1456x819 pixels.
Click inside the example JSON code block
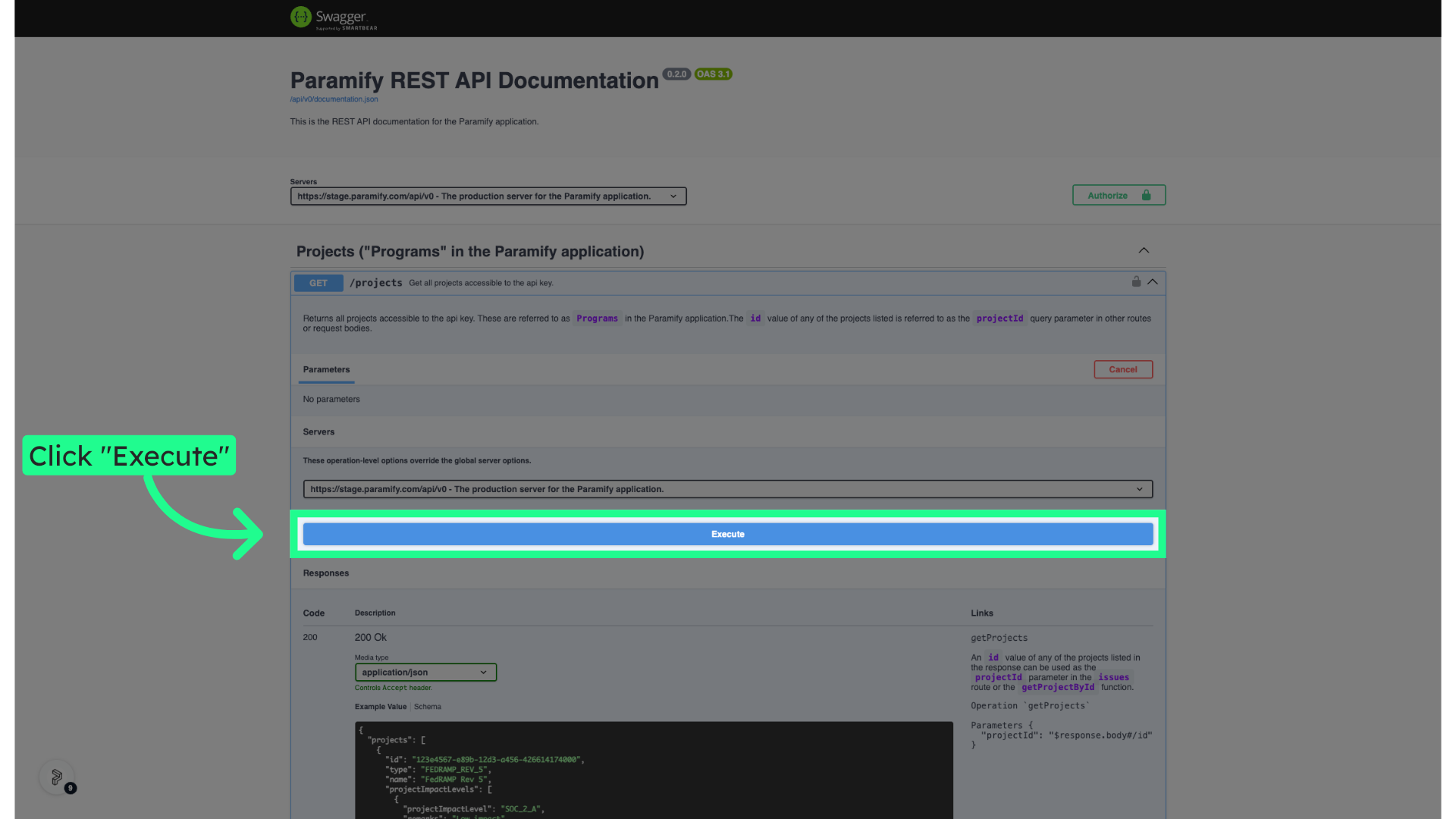(654, 770)
